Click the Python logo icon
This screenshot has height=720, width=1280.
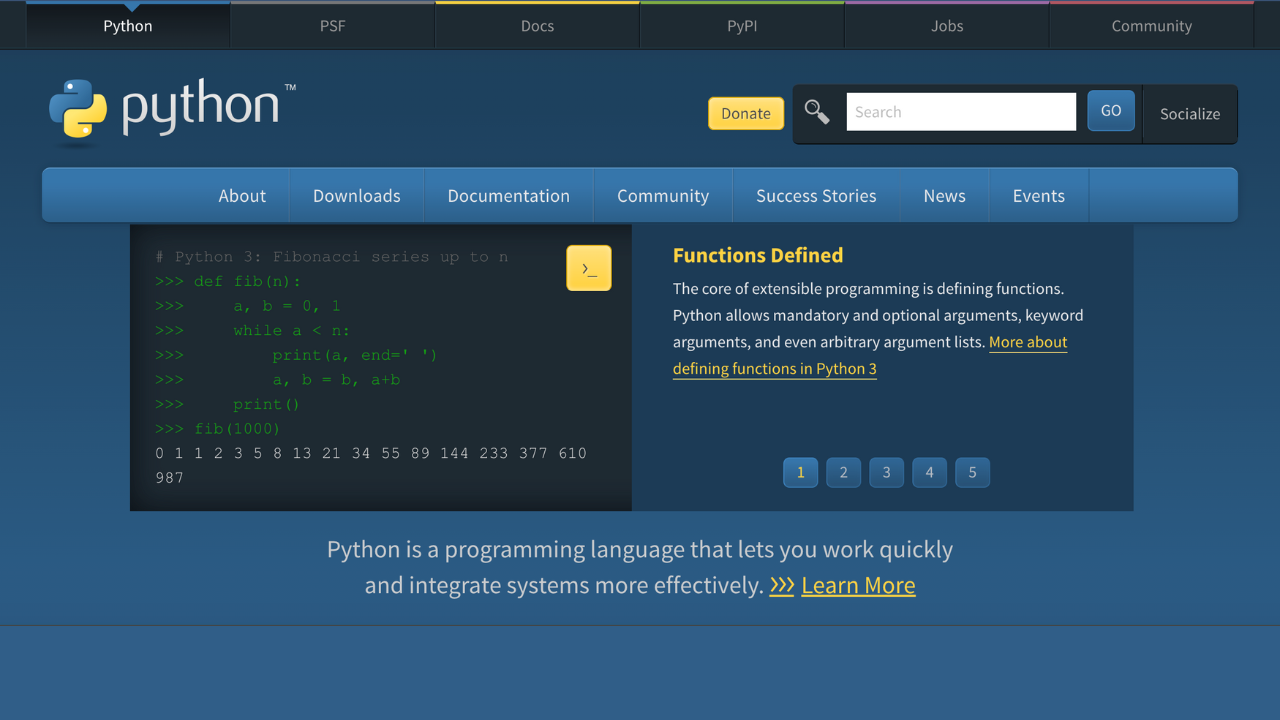(78, 108)
